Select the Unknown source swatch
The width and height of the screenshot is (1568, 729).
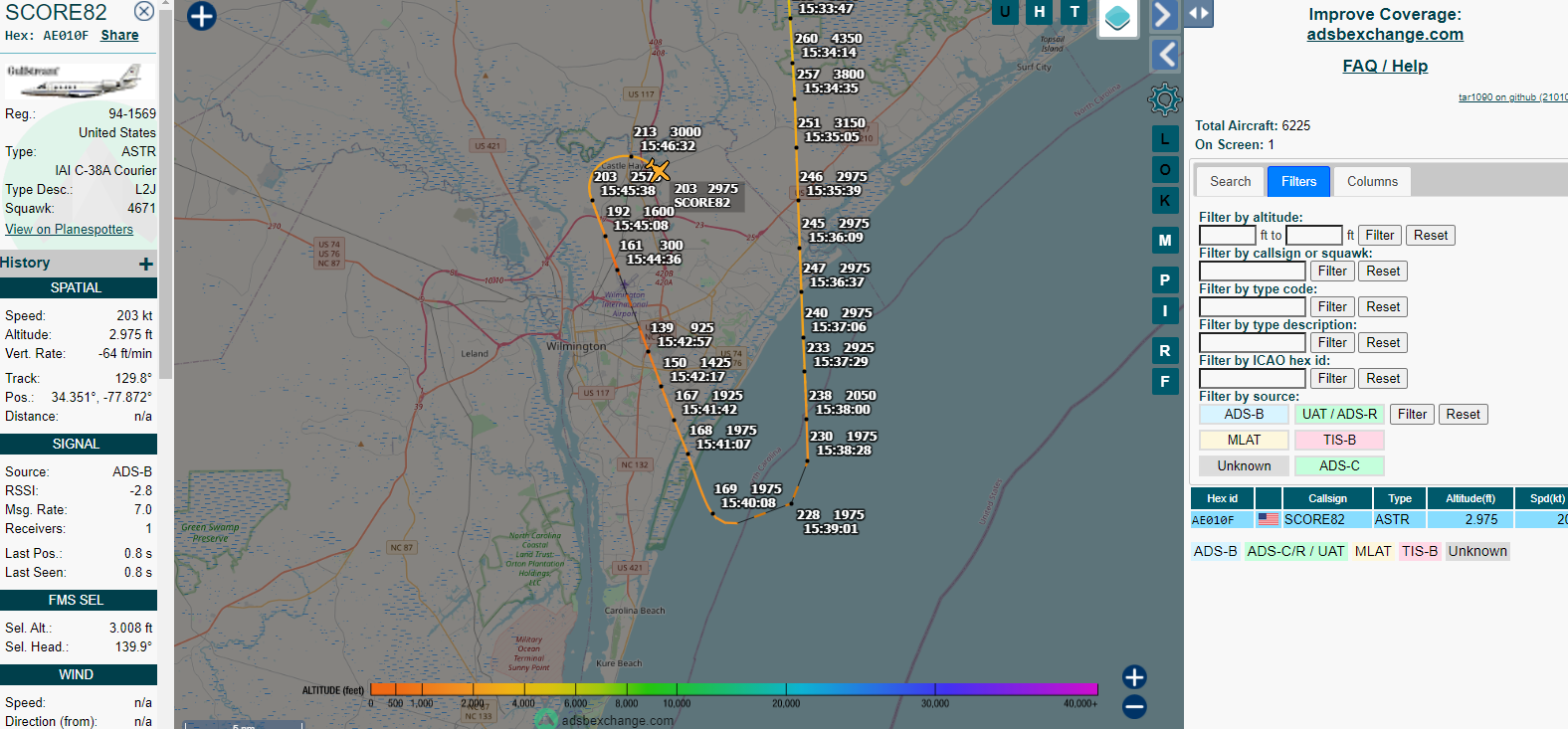(x=1244, y=466)
